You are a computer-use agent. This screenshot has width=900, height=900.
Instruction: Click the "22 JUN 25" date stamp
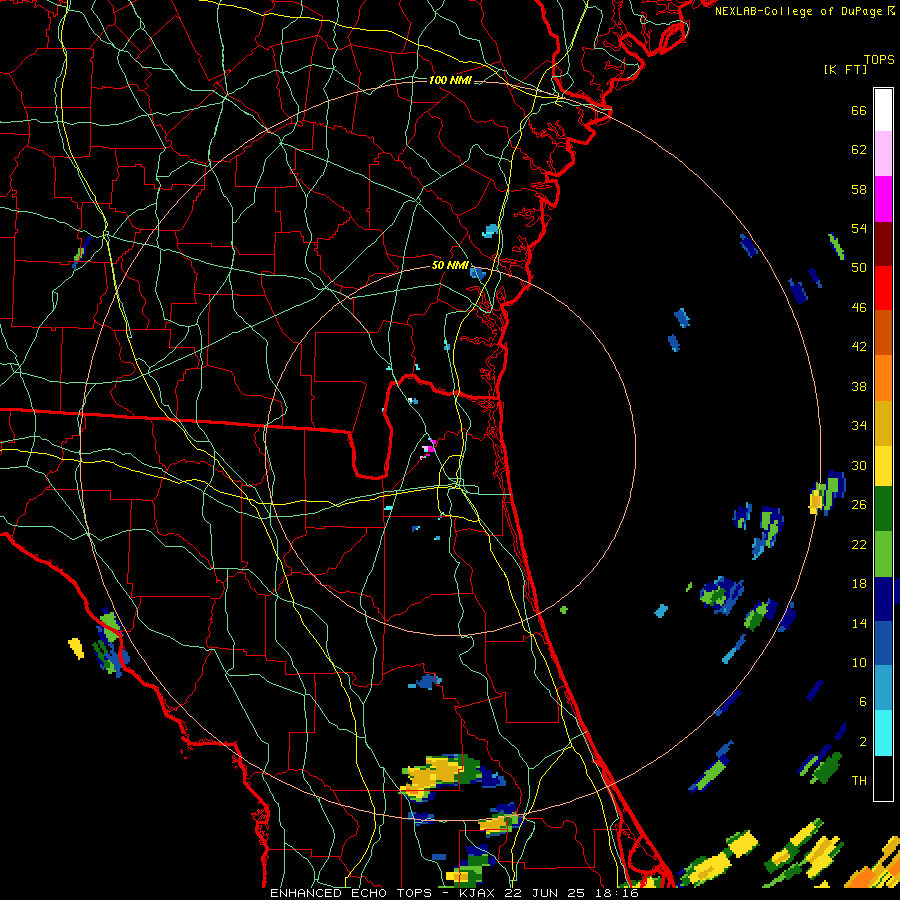click(x=545, y=893)
